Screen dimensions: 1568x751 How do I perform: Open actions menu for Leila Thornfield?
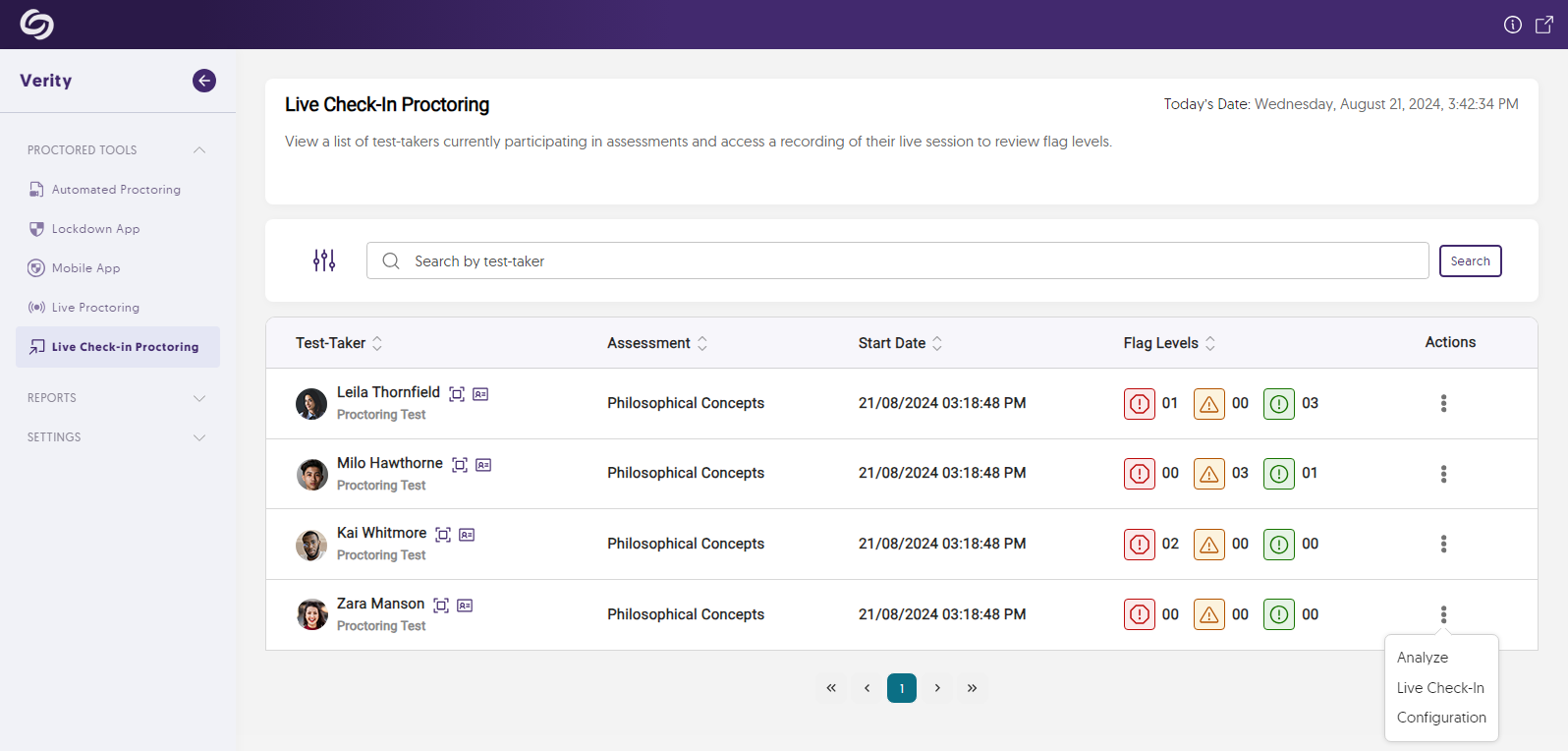1443,403
